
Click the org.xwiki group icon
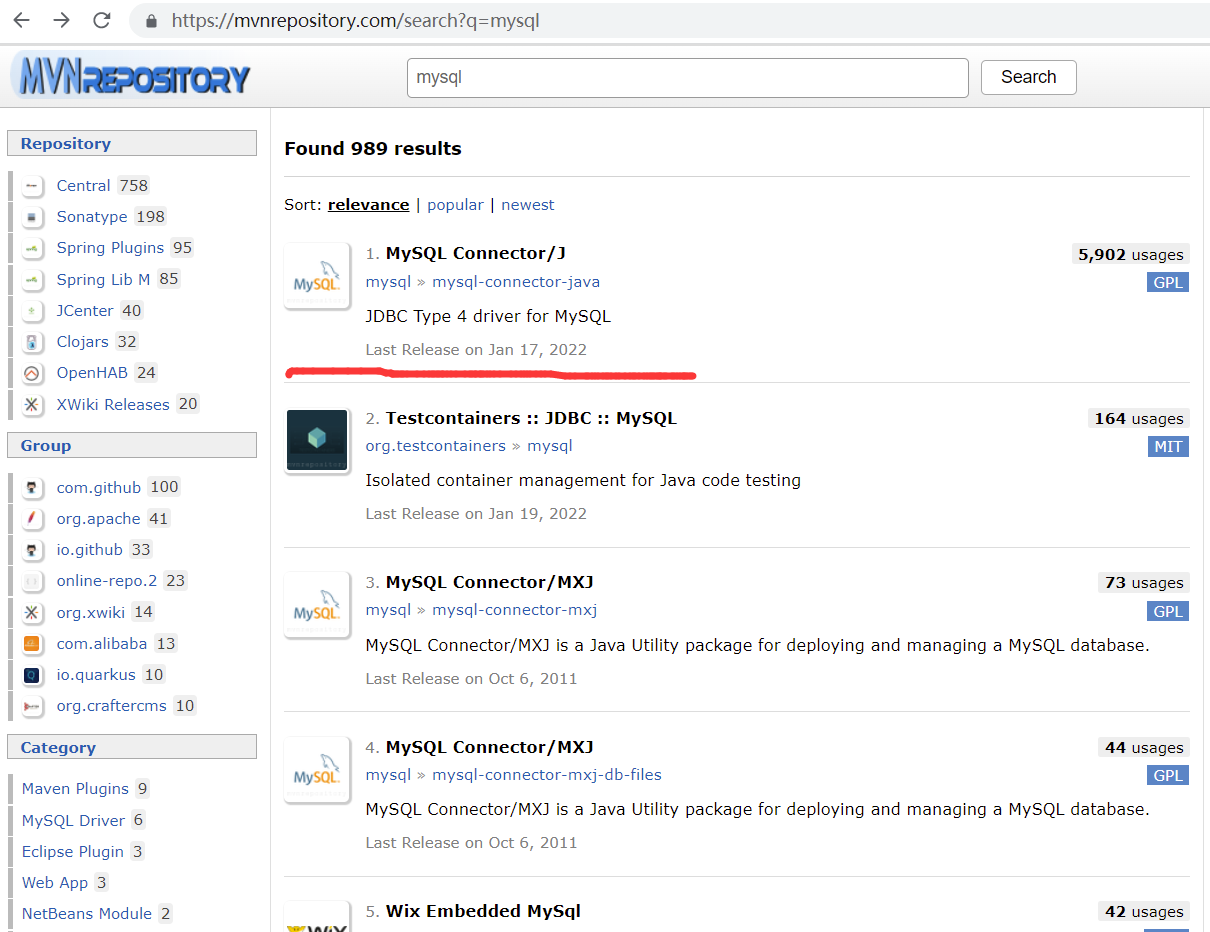point(33,613)
